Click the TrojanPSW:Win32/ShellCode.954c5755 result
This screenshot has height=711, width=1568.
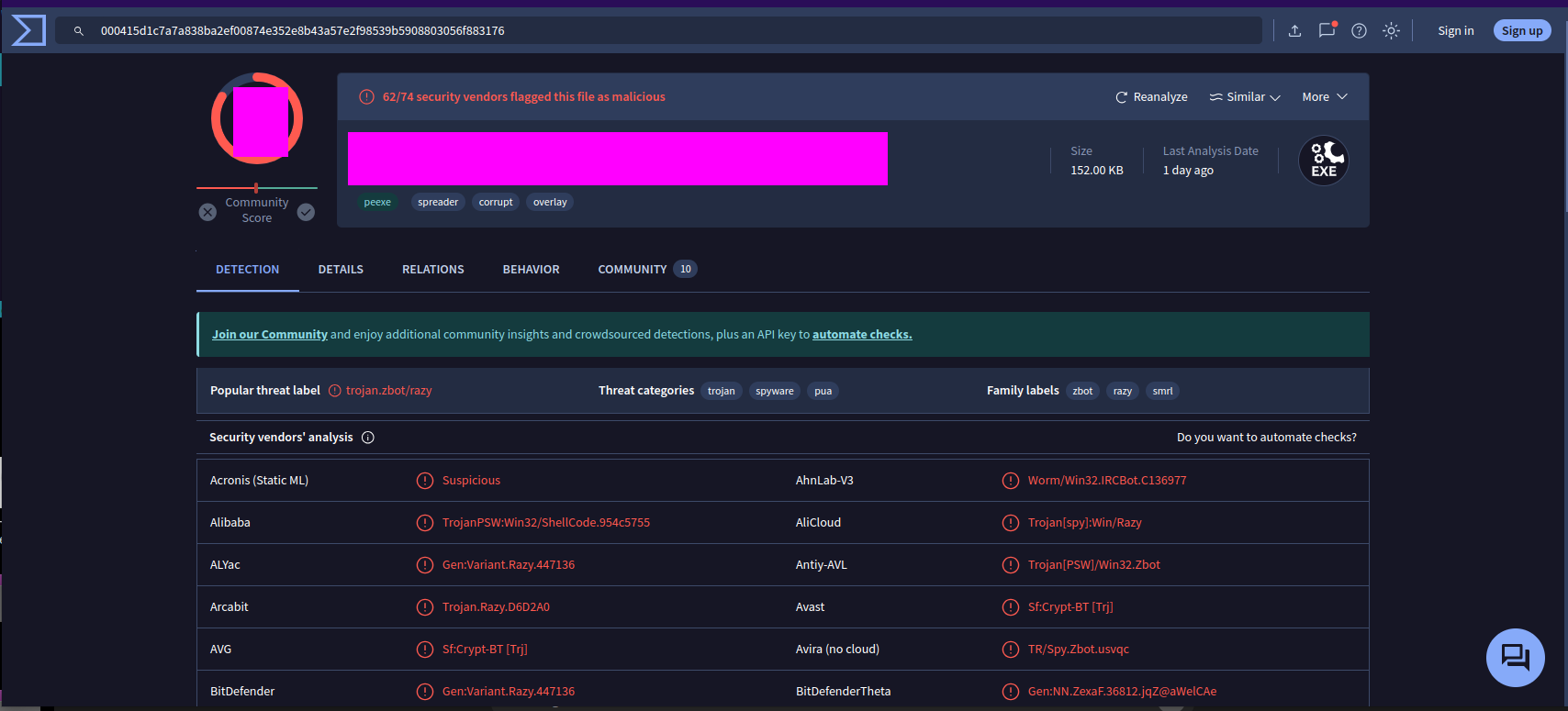[x=546, y=523]
